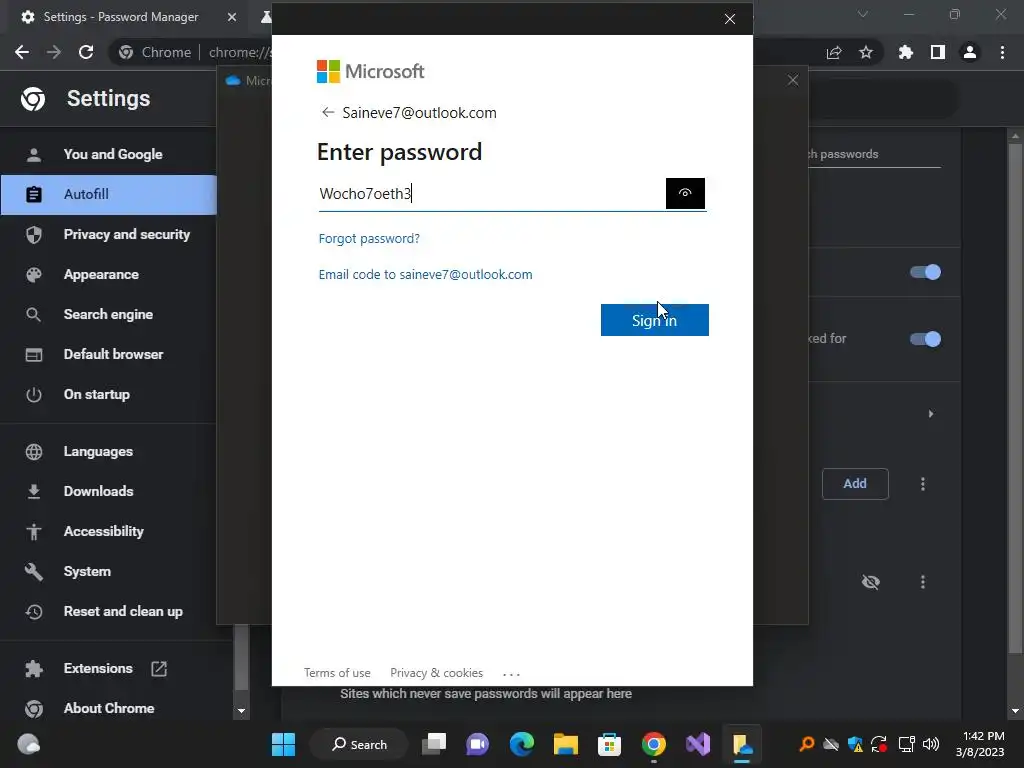Click the Chrome logo beside Settings

click(x=33, y=99)
